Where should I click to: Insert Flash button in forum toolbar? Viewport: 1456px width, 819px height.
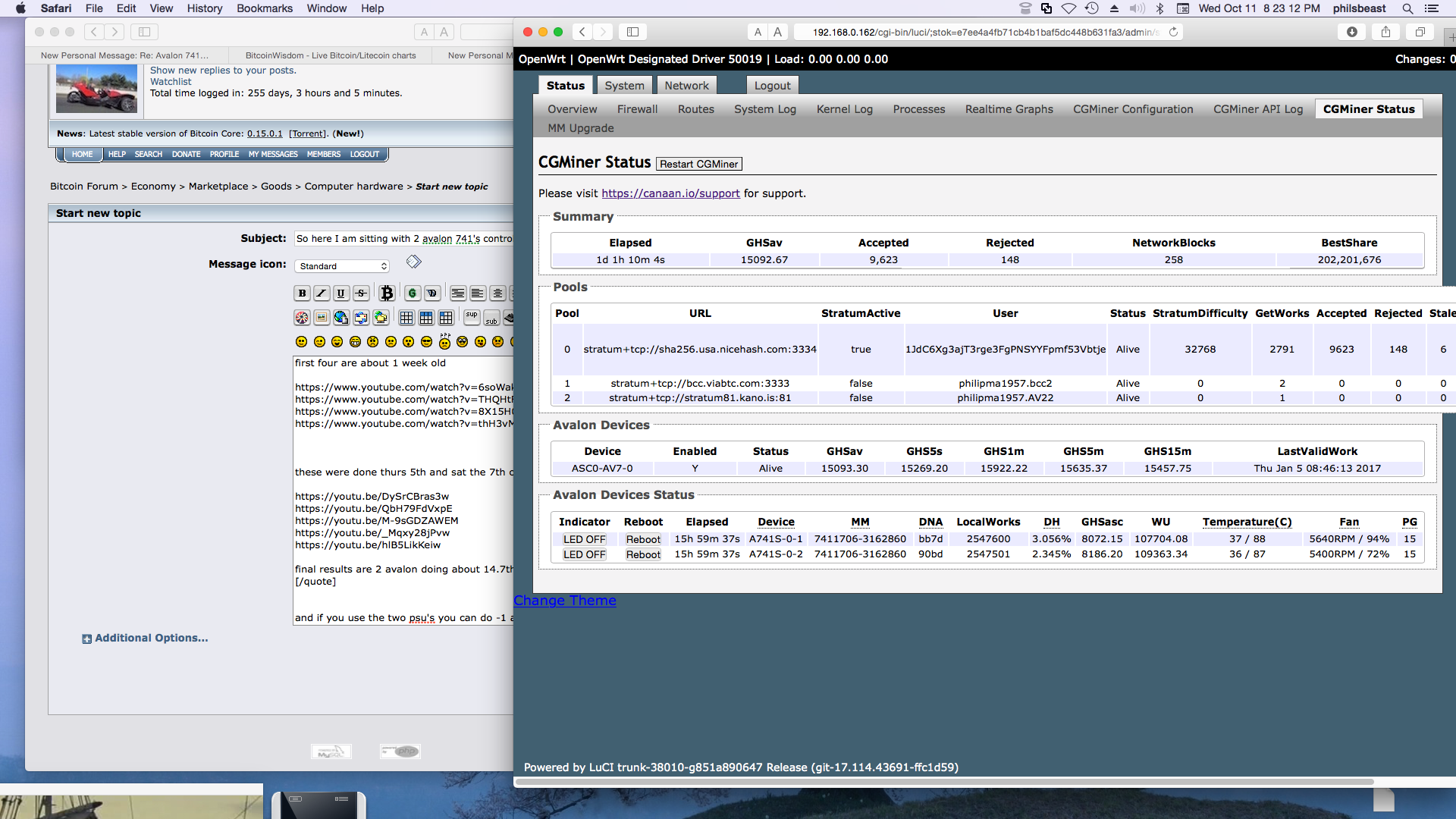pyautogui.click(x=302, y=318)
